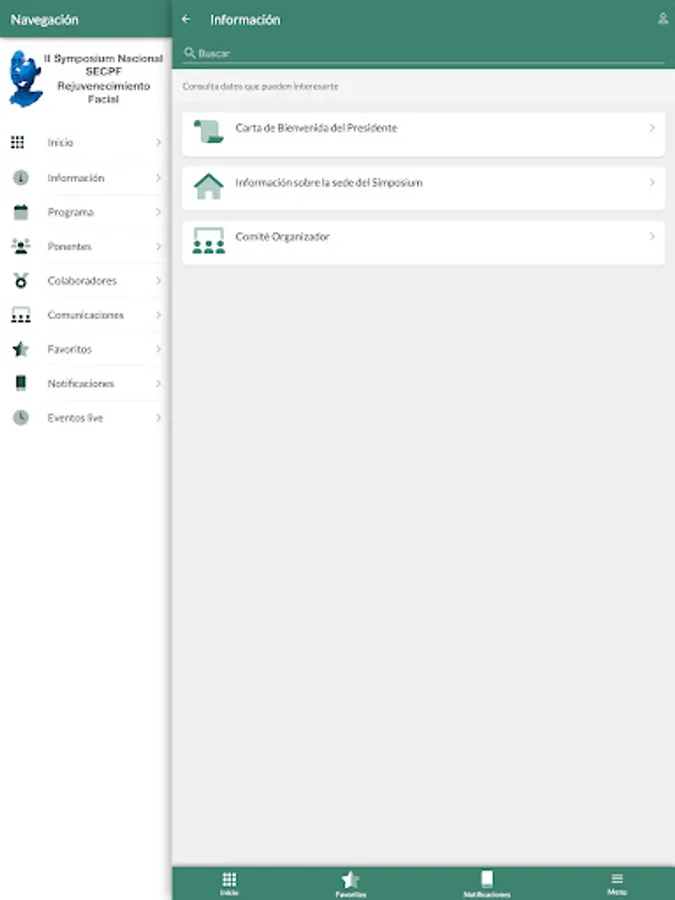Expand the Comunicaciones row chevron
675x900 pixels.
point(158,315)
